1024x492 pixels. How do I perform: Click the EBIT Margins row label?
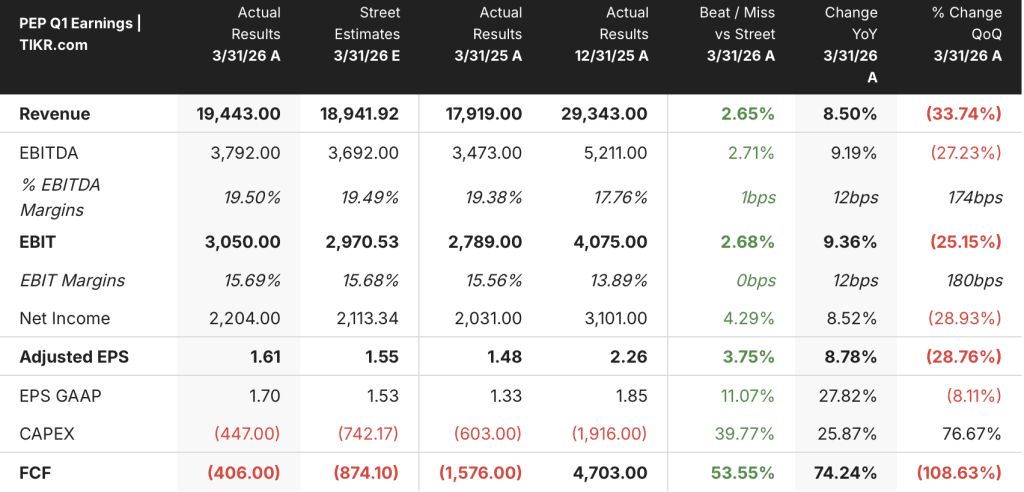pyautogui.click(x=72, y=280)
